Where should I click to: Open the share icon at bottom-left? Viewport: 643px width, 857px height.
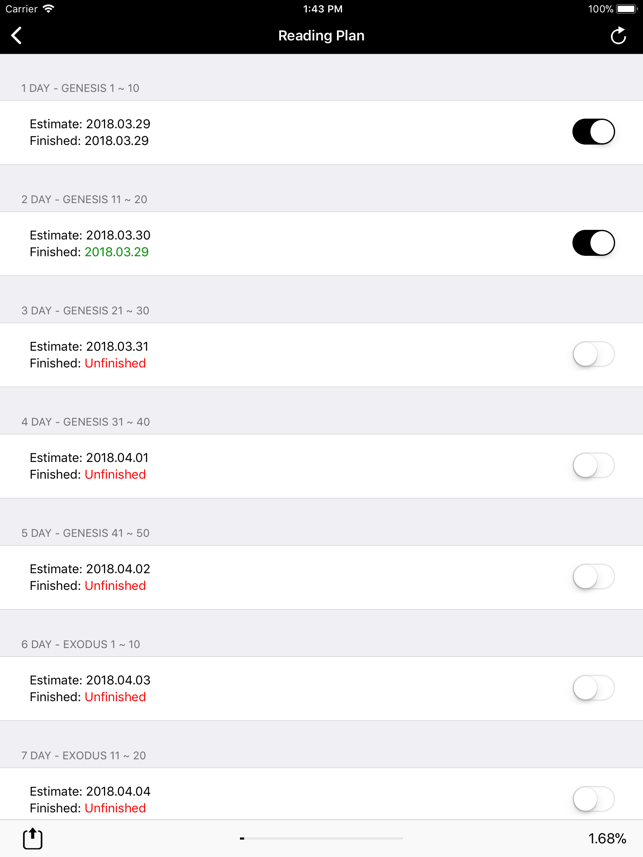(32, 838)
